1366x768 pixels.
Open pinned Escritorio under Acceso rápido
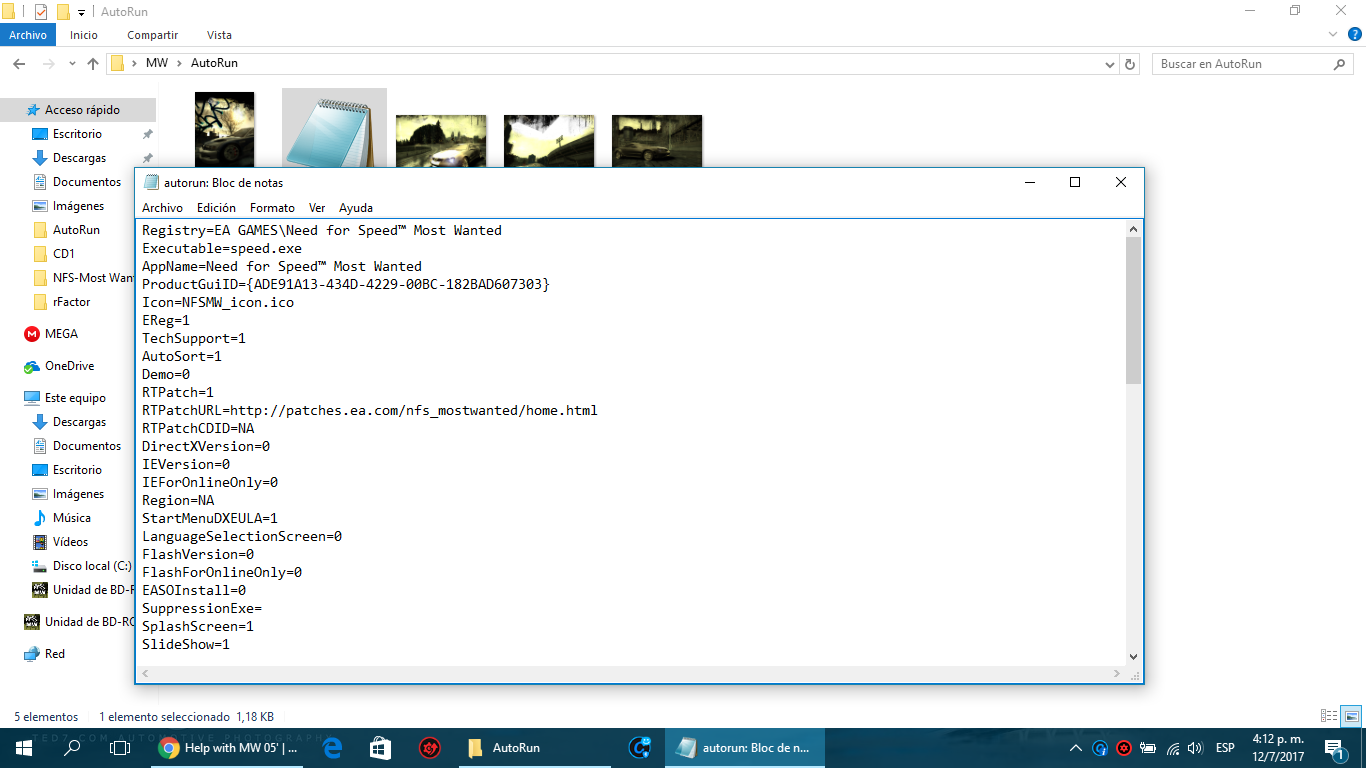click(78, 134)
